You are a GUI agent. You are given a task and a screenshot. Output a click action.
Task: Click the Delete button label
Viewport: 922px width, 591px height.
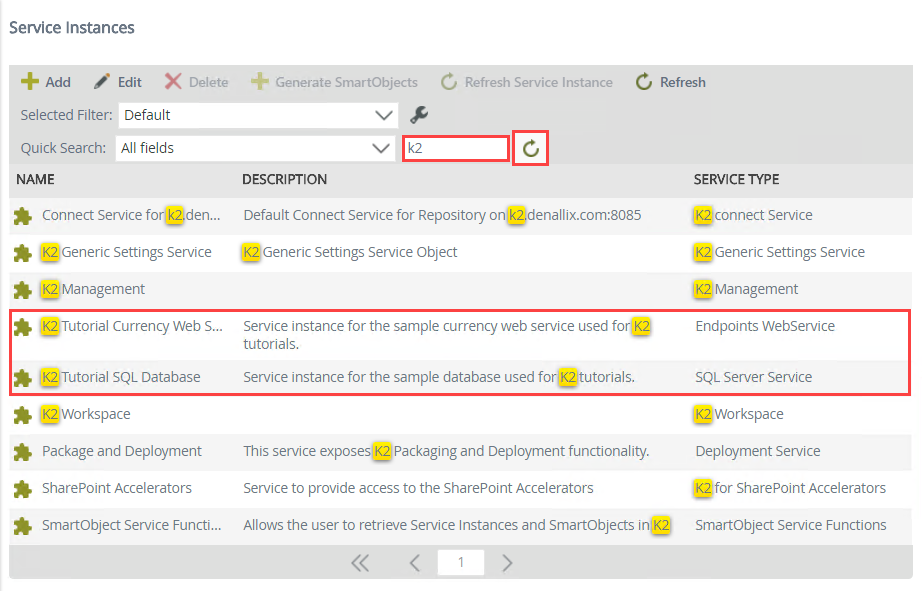[x=209, y=82]
